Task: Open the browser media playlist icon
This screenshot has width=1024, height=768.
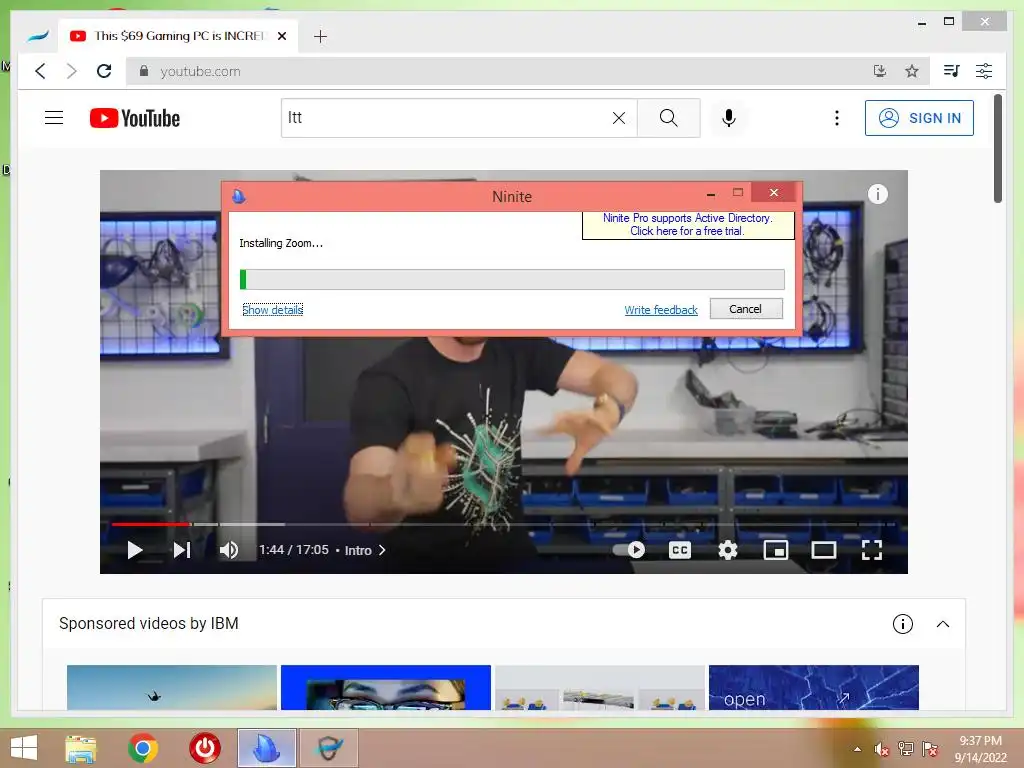Action: pos(952,71)
